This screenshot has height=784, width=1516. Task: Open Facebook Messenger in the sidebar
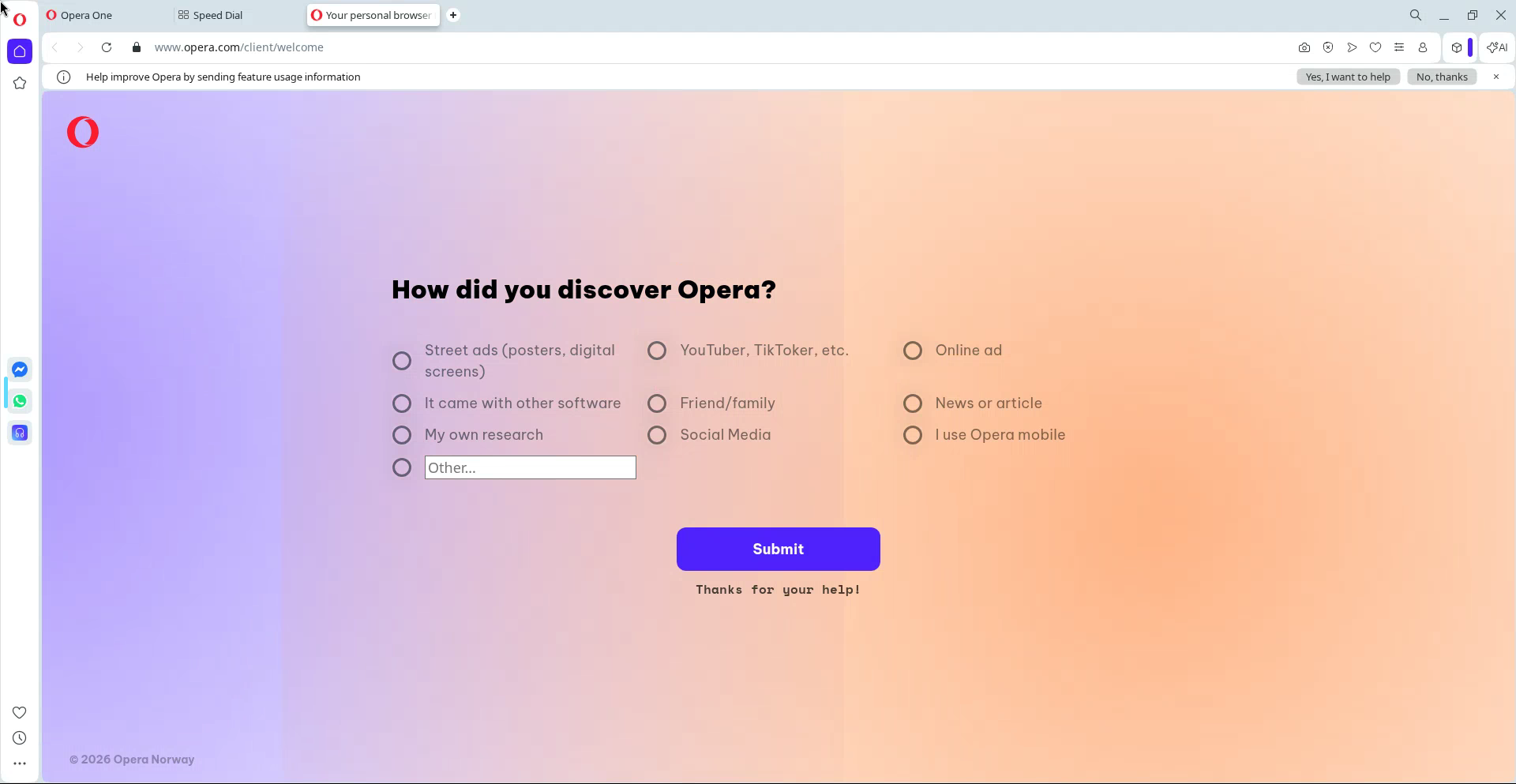point(20,369)
